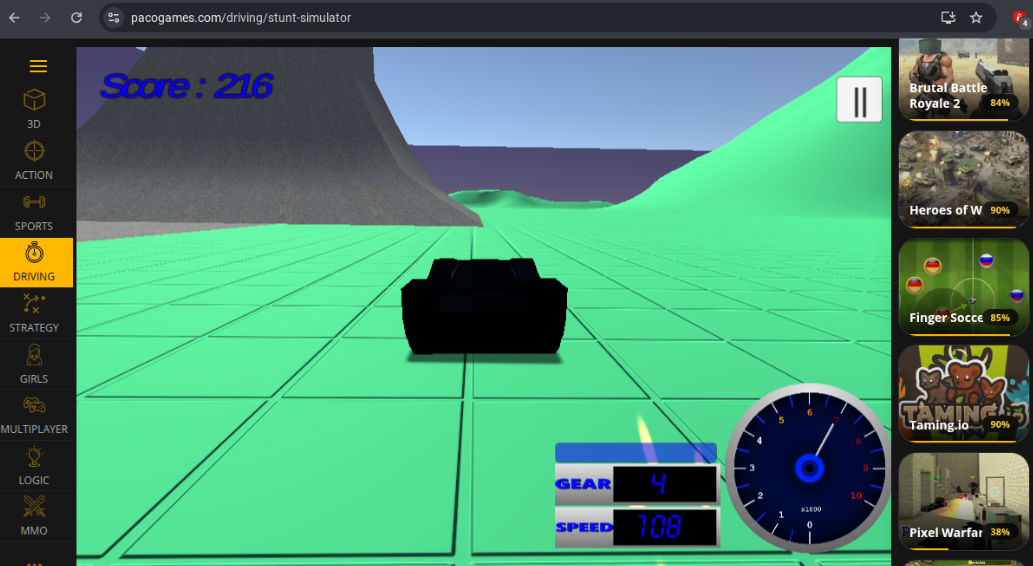Launch the Finger Soccer game thumbnail
1033x566 pixels.
(963, 287)
